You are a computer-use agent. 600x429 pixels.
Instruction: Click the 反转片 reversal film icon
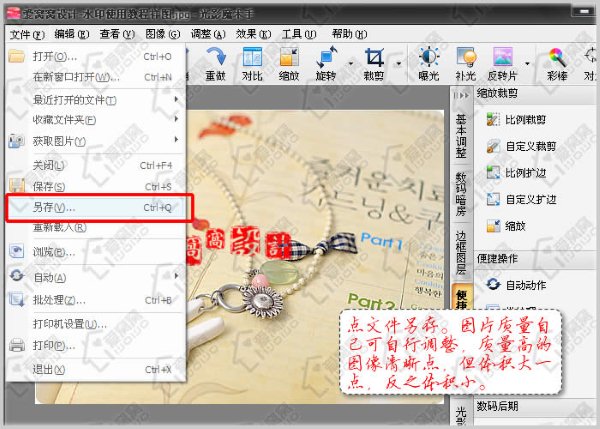tap(502, 64)
